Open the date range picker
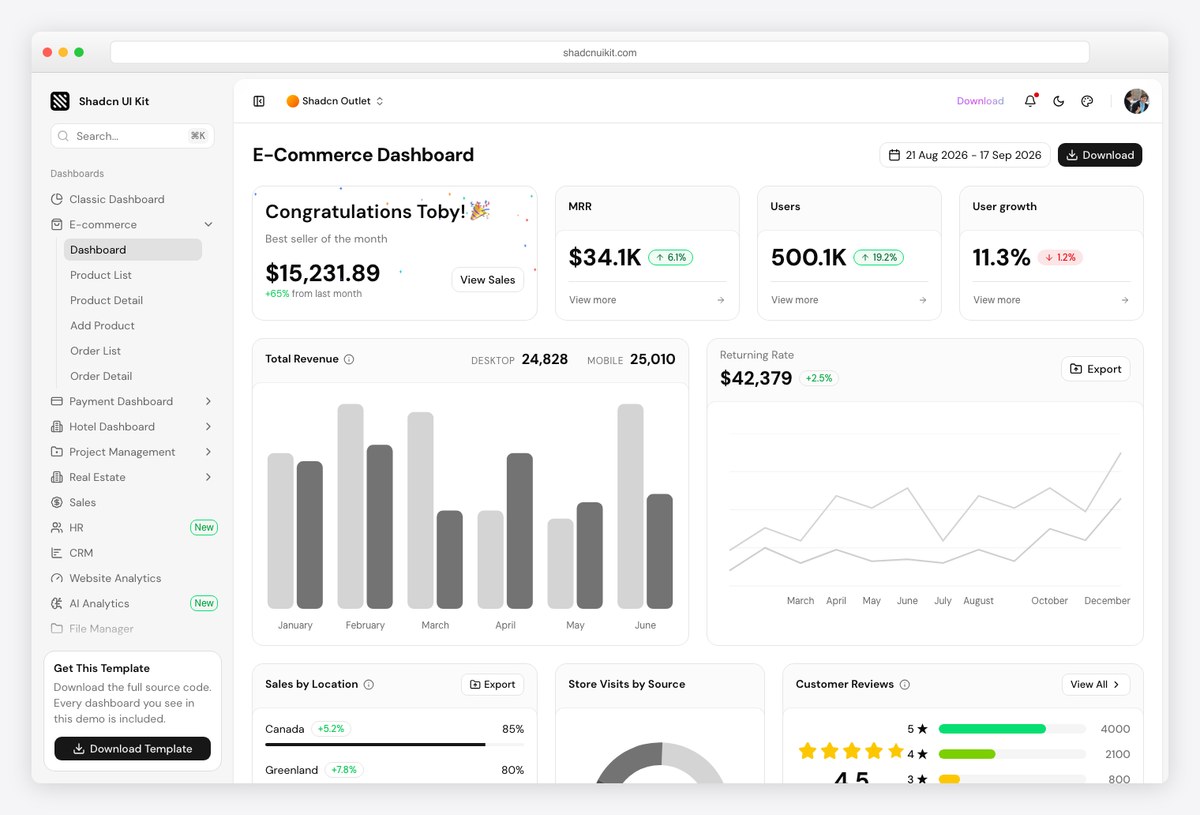The height and width of the screenshot is (815, 1200). click(965, 155)
